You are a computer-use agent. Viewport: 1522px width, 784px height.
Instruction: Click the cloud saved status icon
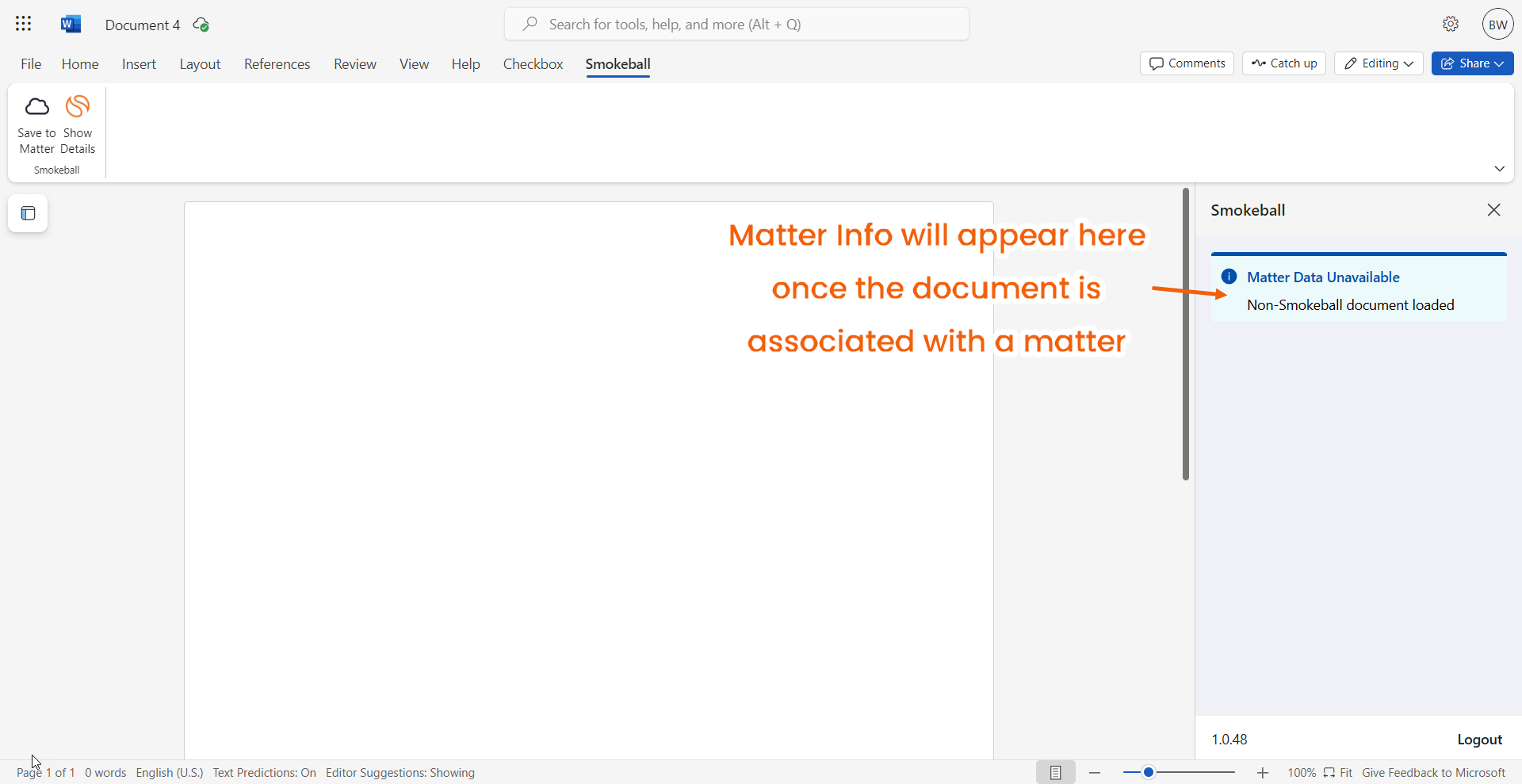pos(201,25)
